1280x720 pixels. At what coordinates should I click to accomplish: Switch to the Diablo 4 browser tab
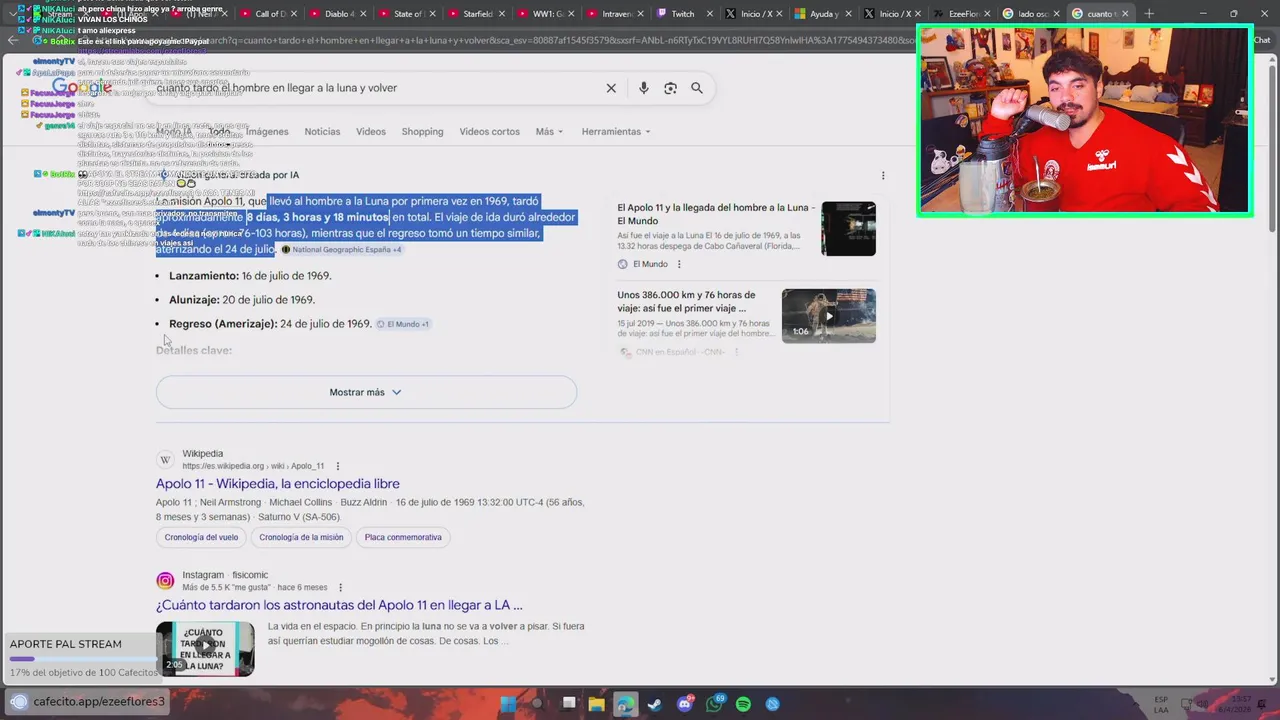pos(338,14)
